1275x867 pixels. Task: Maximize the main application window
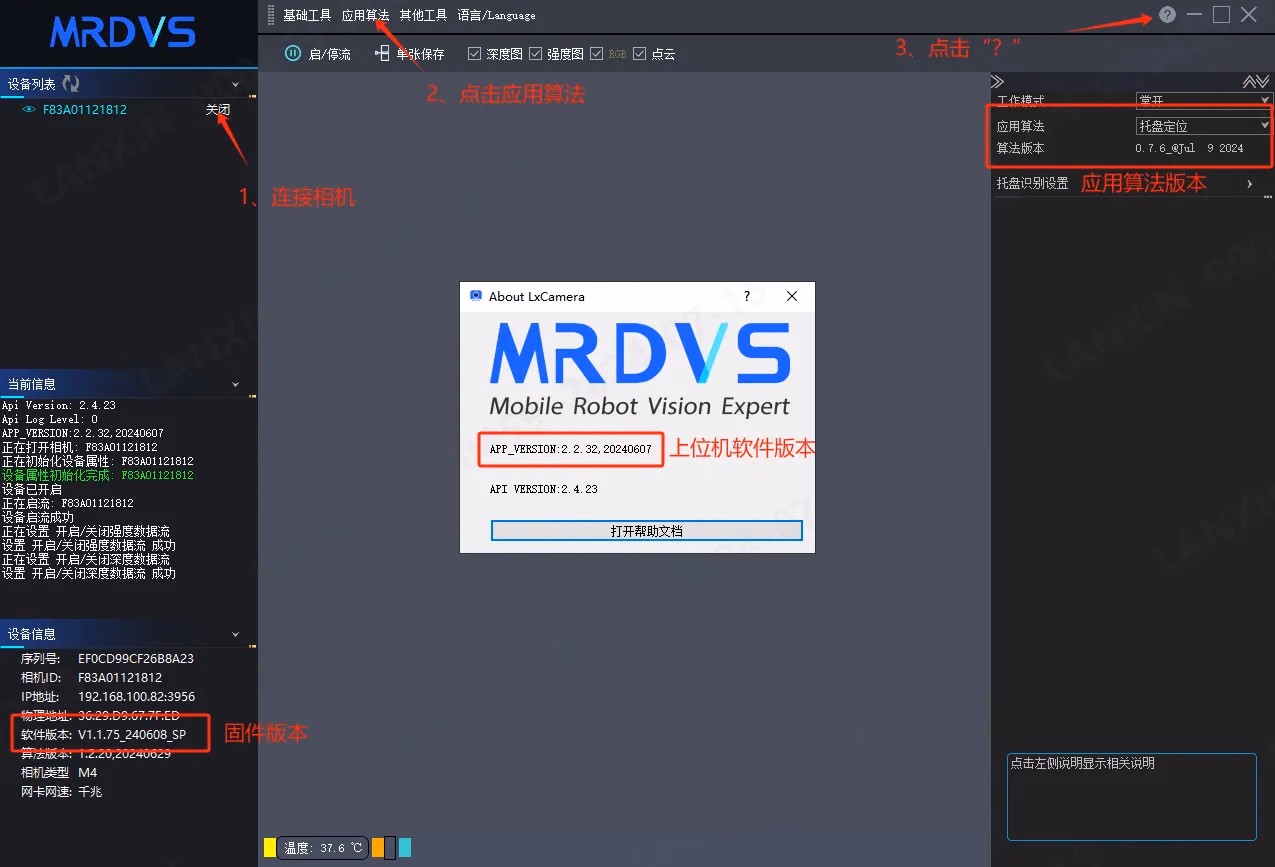point(1221,14)
